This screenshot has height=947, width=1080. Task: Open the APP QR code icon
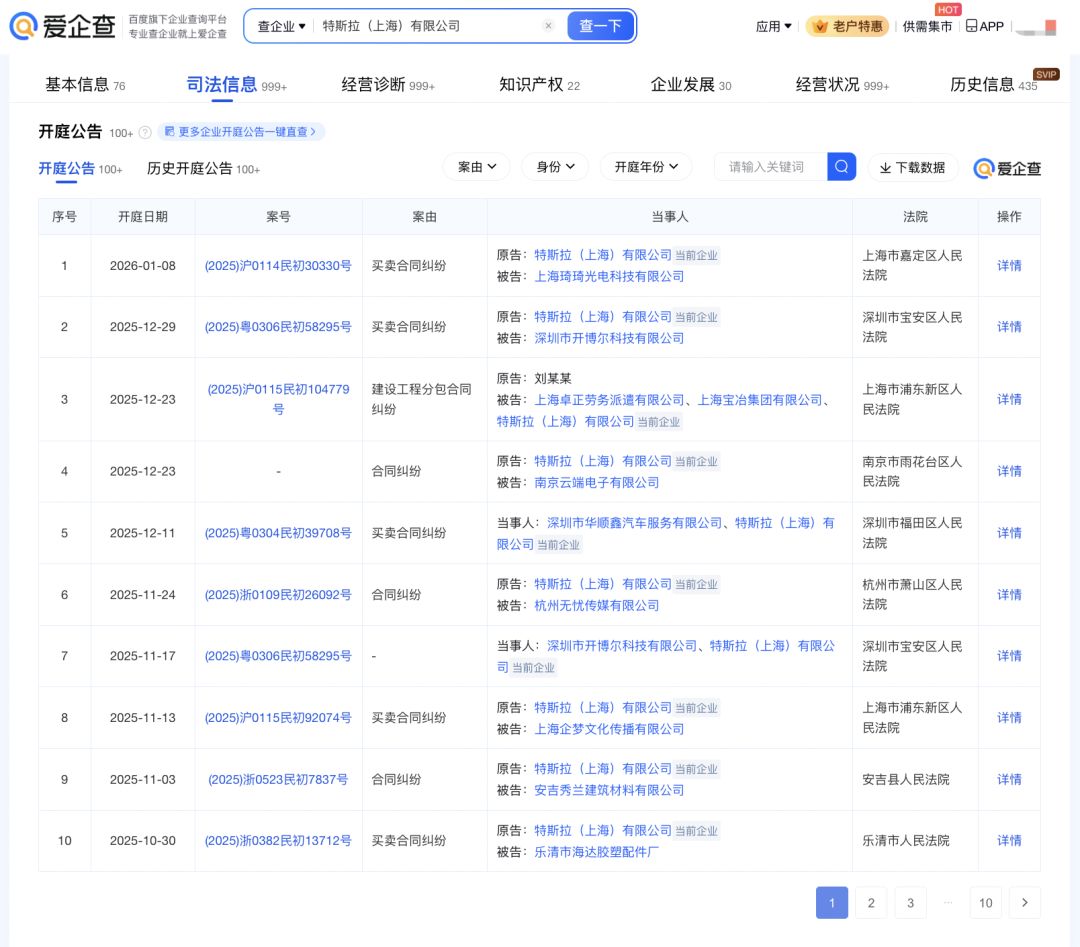(971, 26)
